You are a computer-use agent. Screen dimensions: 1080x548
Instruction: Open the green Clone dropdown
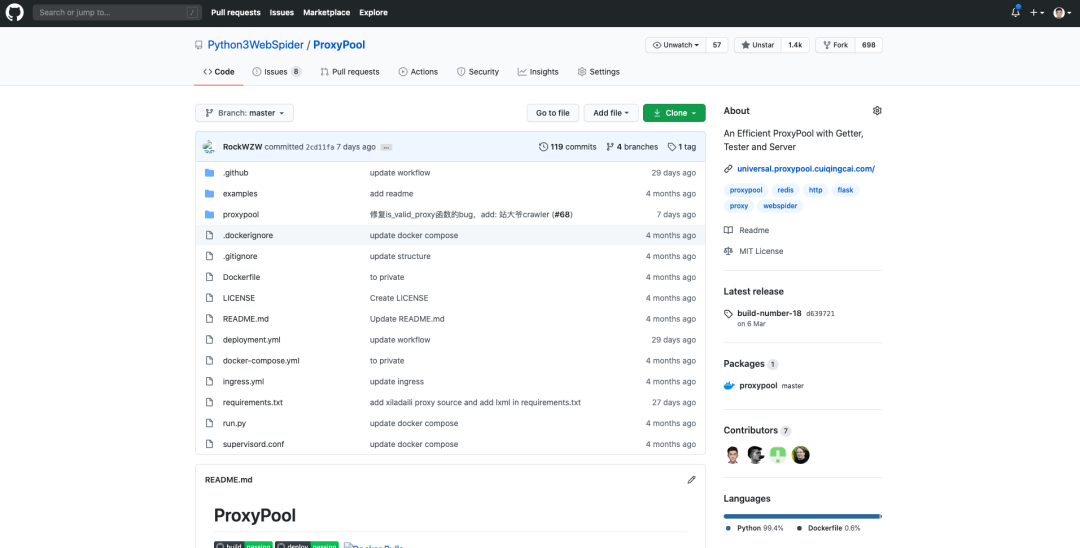674,113
